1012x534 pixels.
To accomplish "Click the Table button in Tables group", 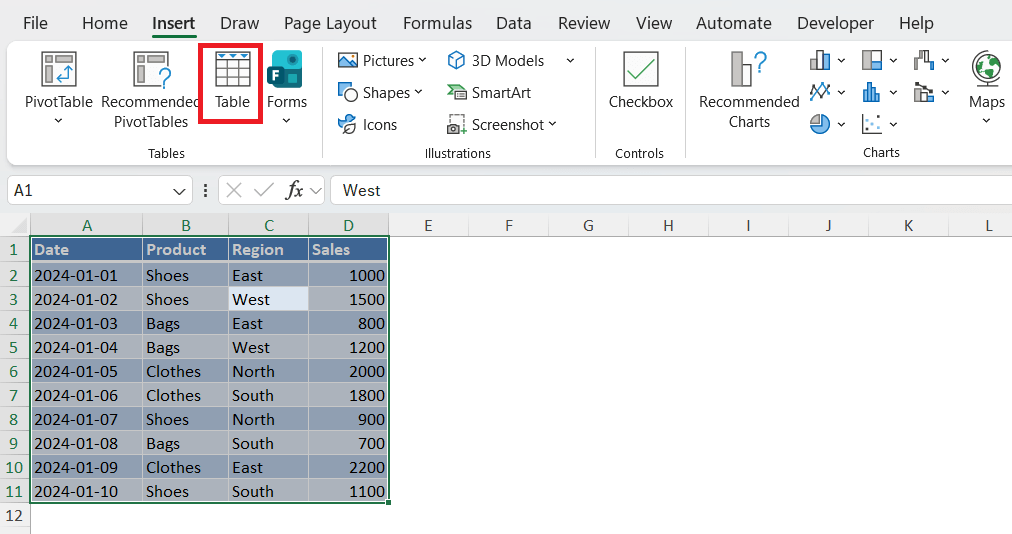I will [x=232, y=83].
